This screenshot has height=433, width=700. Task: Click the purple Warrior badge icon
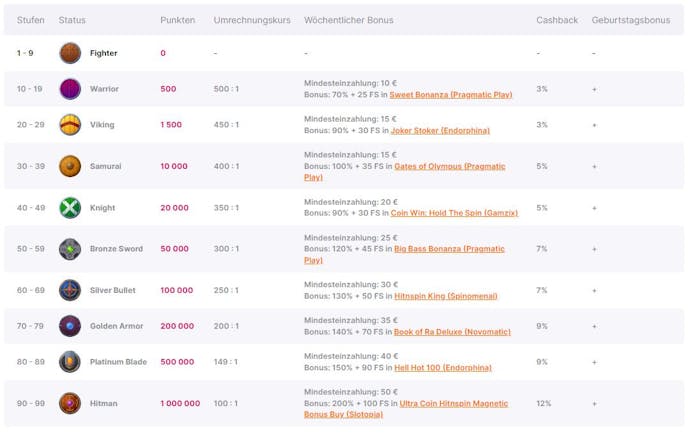(70, 89)
